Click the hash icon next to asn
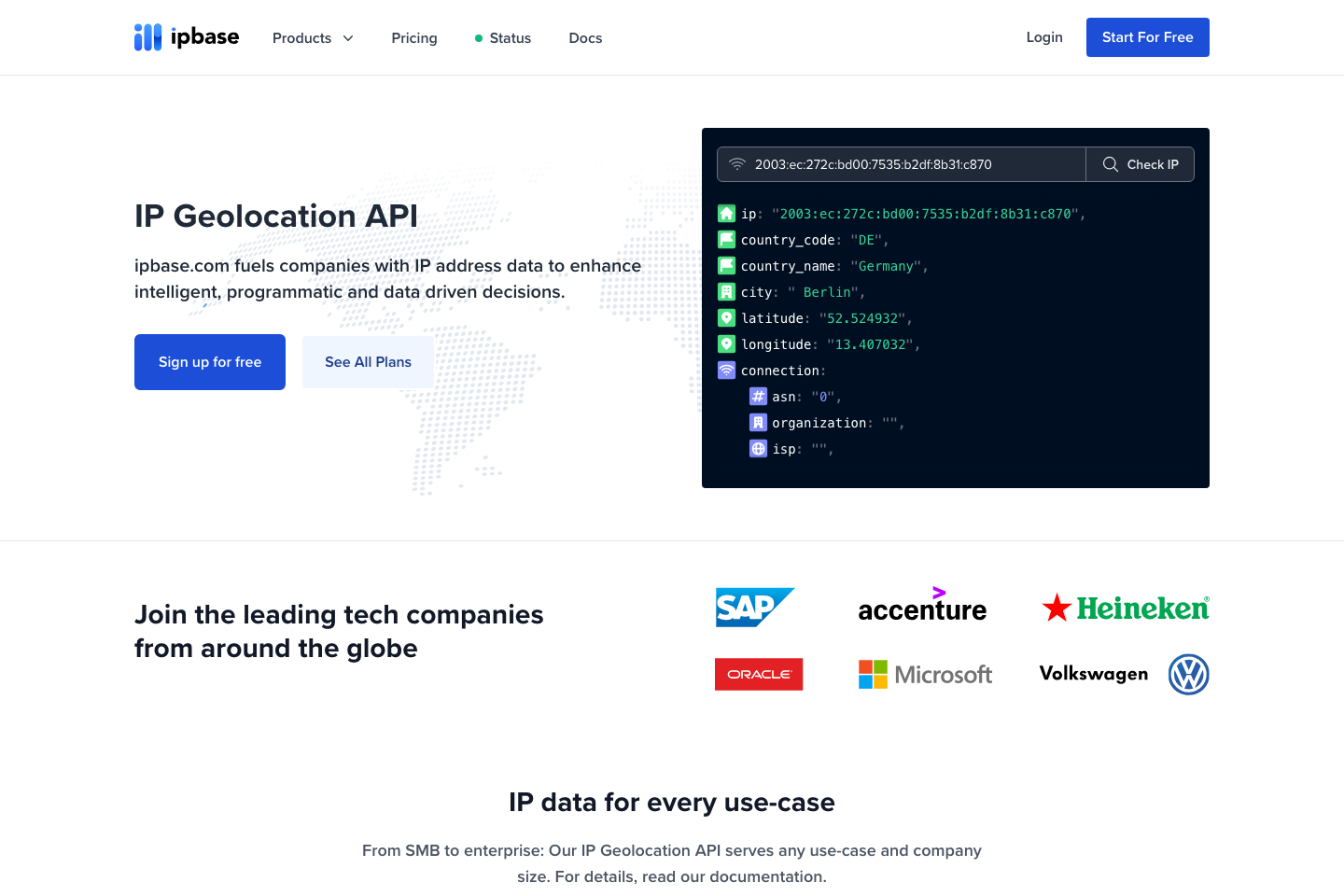The image size is (1344, 896). pyautogui.click(x=757, y=396)
